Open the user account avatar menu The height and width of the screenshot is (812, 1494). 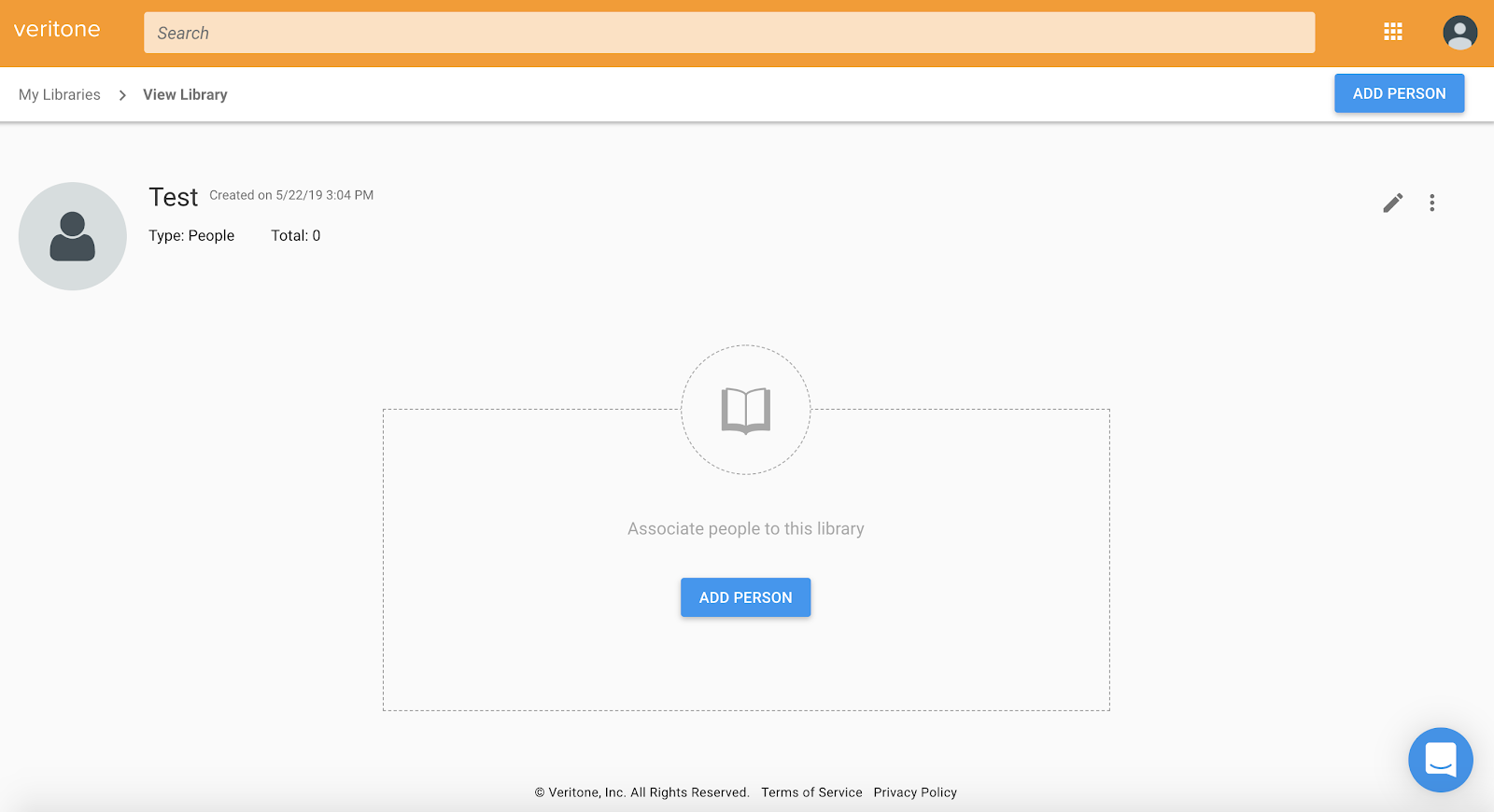click(x=1459, y=33)
